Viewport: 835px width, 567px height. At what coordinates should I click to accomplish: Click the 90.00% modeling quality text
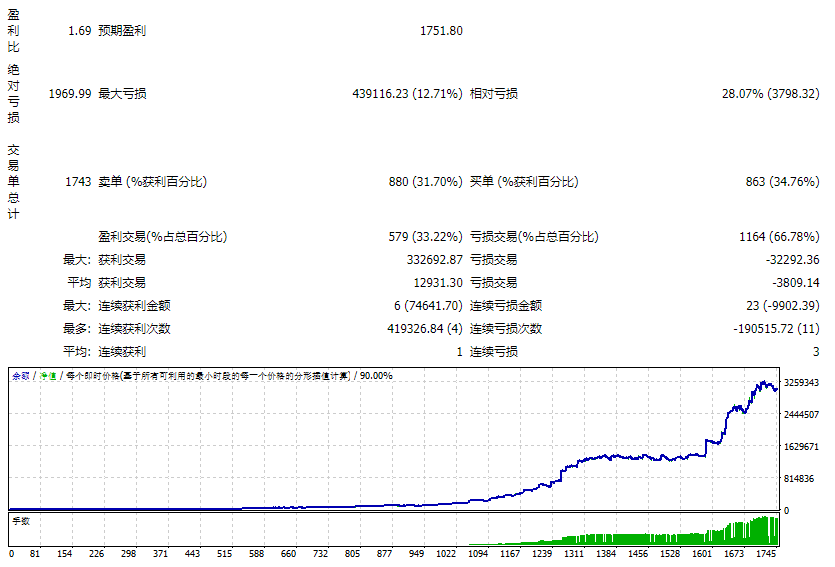[376, 376]
